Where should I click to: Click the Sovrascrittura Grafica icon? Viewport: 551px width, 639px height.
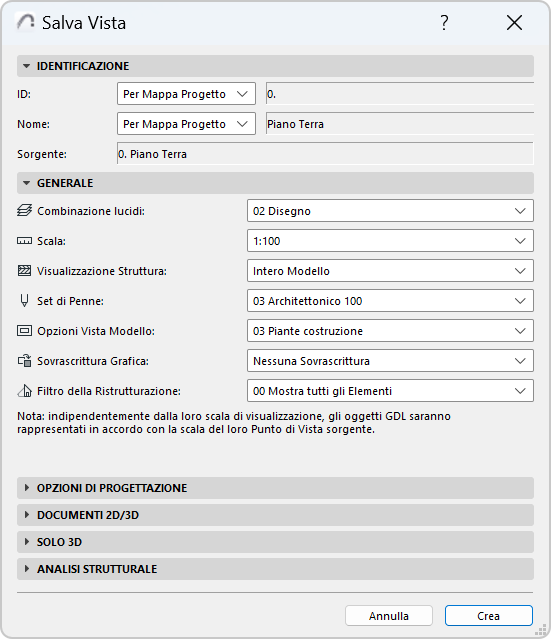24,361
